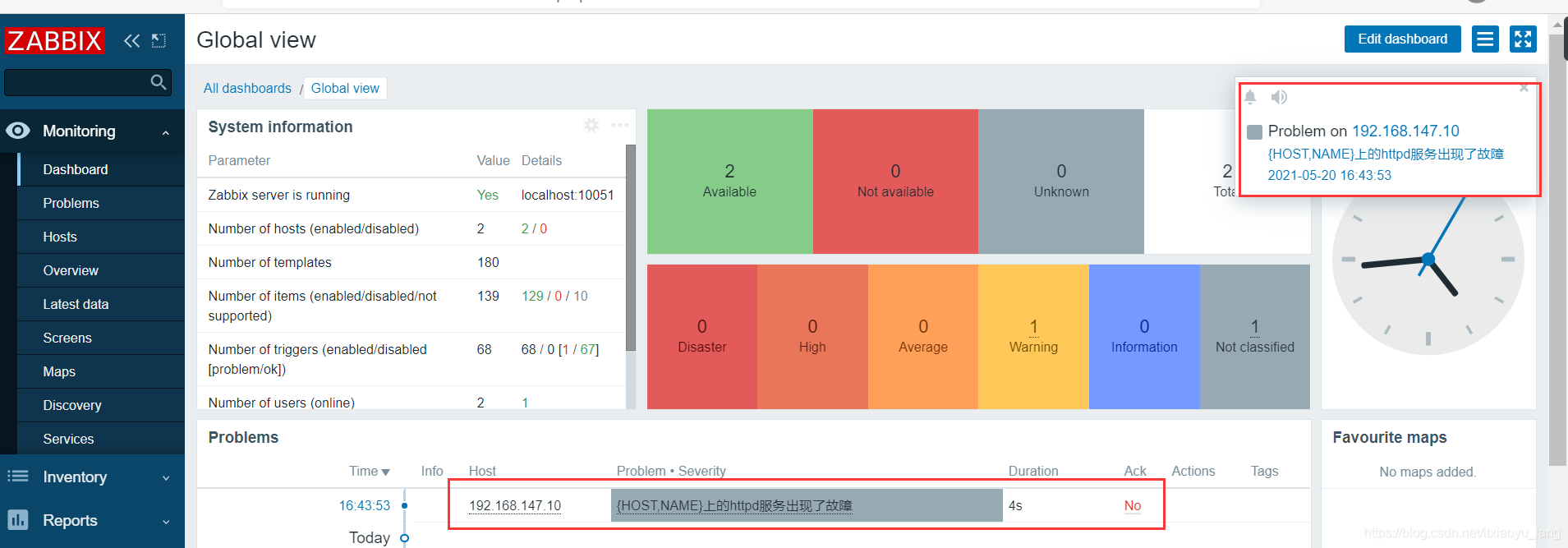1568x548 pixels.
Task: Click the Problems widget title
Action: (x=243, y=437)
